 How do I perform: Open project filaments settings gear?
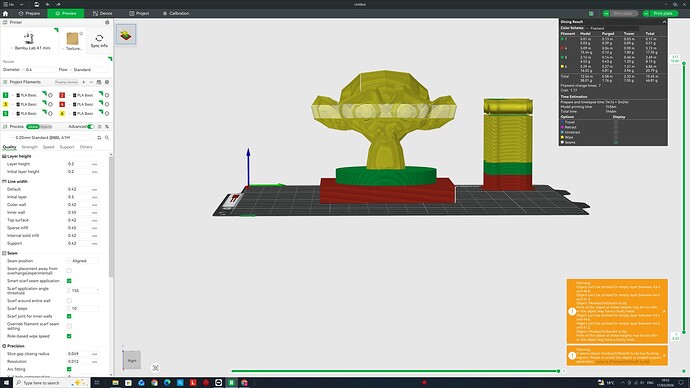coord(107,82)
